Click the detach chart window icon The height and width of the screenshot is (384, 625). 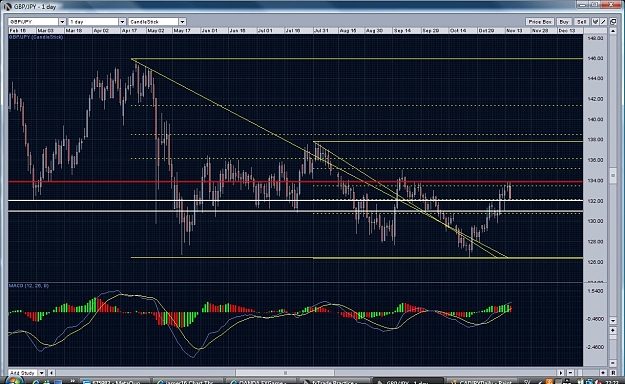613,22
